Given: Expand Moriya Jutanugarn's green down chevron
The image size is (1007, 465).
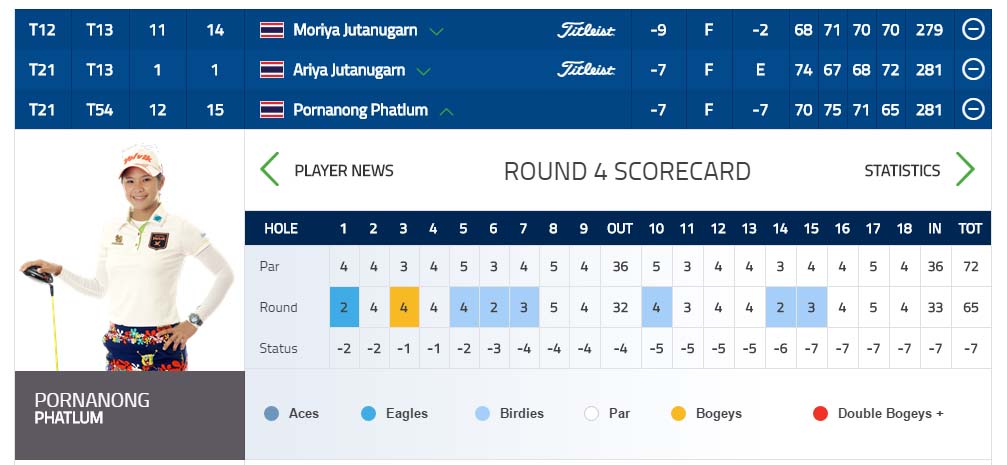Looking at the screenshot, I should point(436,31).
